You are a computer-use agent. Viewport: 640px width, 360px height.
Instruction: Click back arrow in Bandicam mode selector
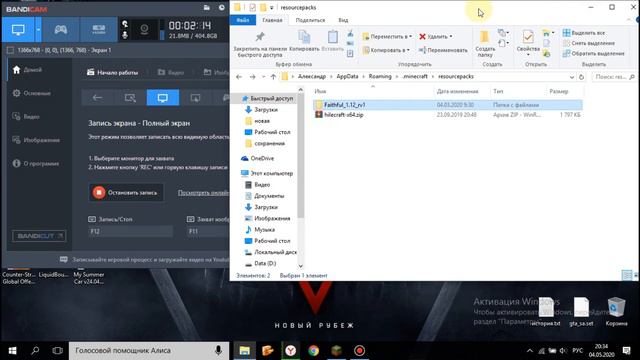click(x=97, y=98)
